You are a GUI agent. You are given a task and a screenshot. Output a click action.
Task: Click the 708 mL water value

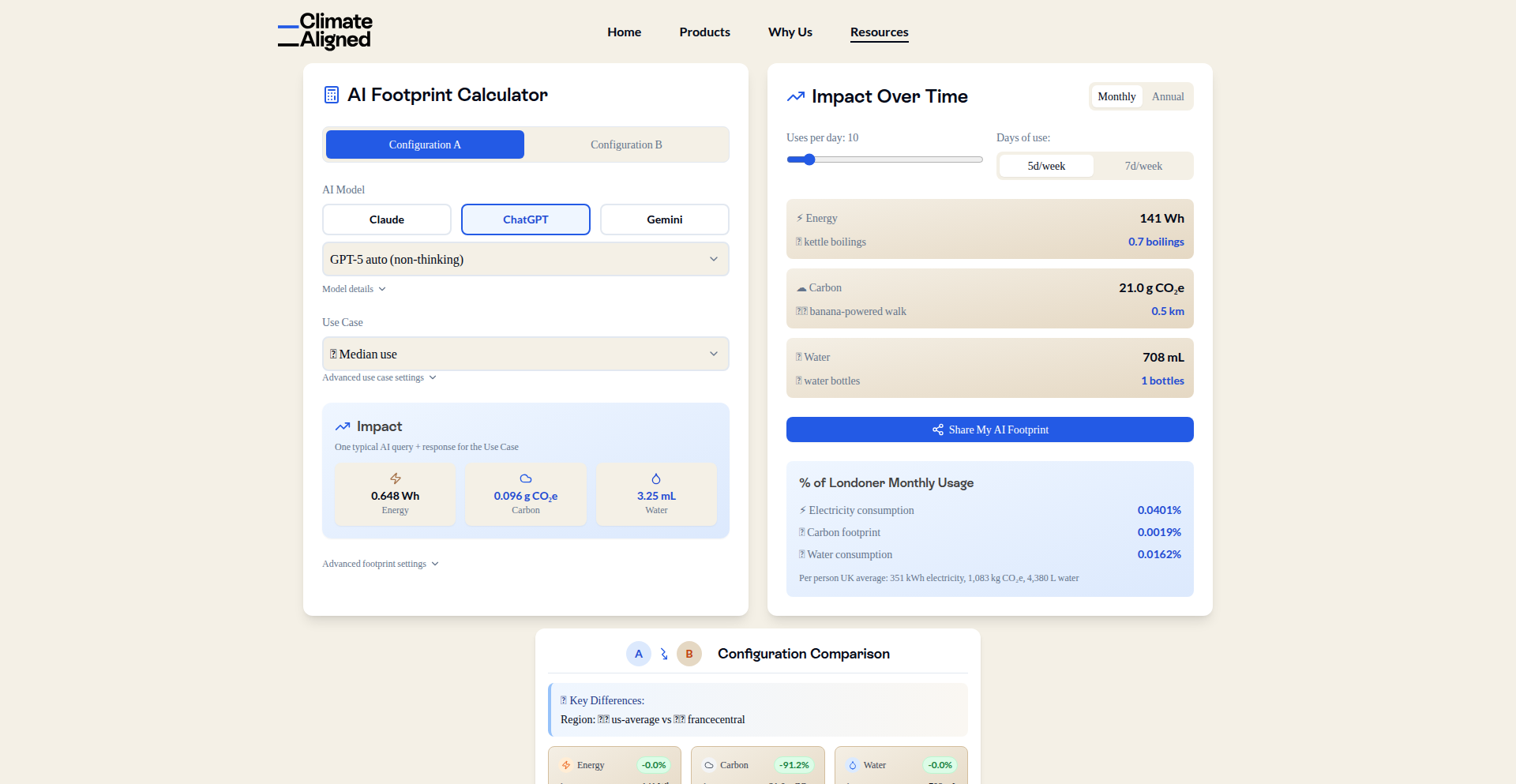pyautogui.click(x=1163, y=357)
